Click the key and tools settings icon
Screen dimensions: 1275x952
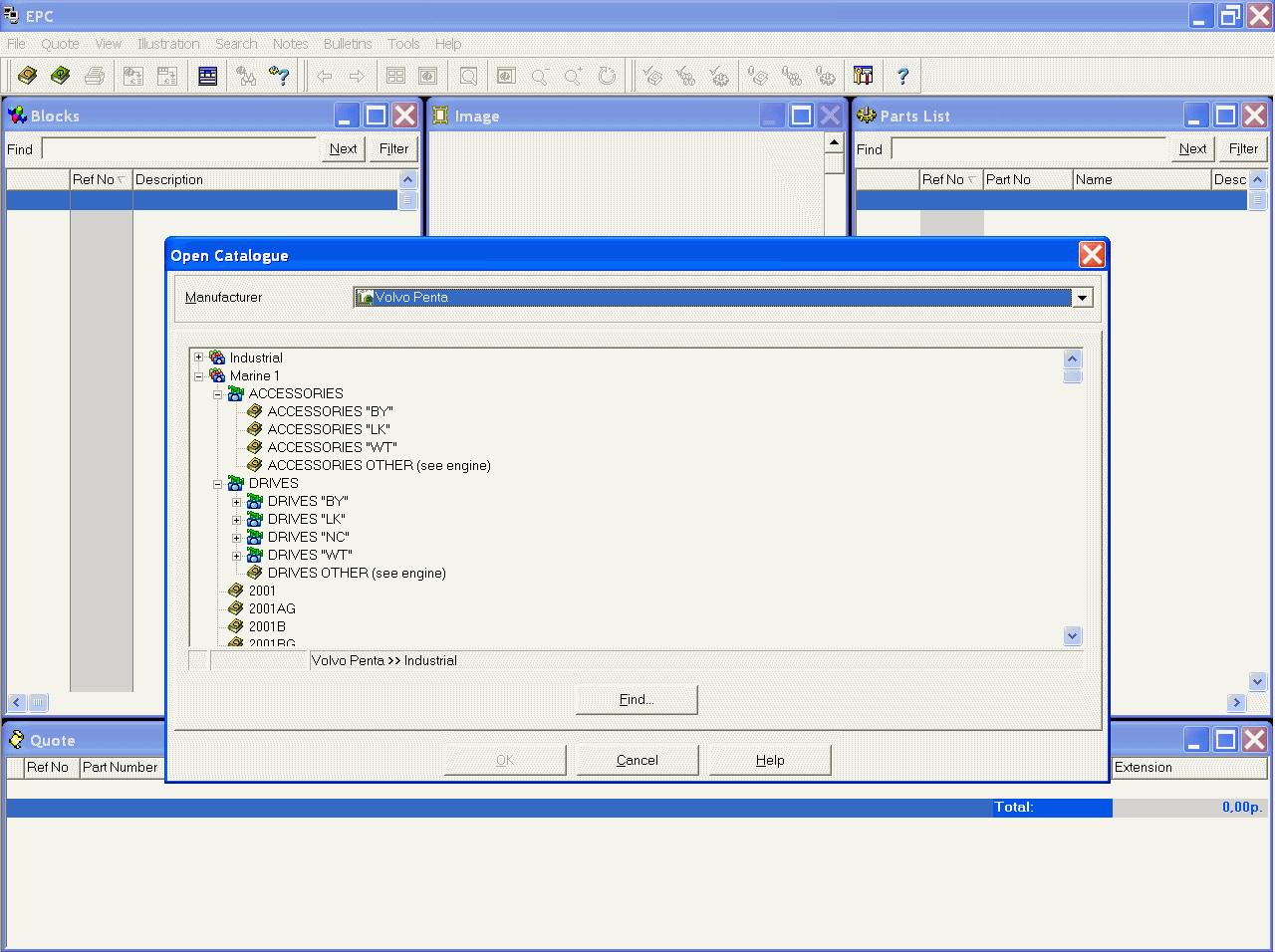pyautogui.click(x=864, y=76)
